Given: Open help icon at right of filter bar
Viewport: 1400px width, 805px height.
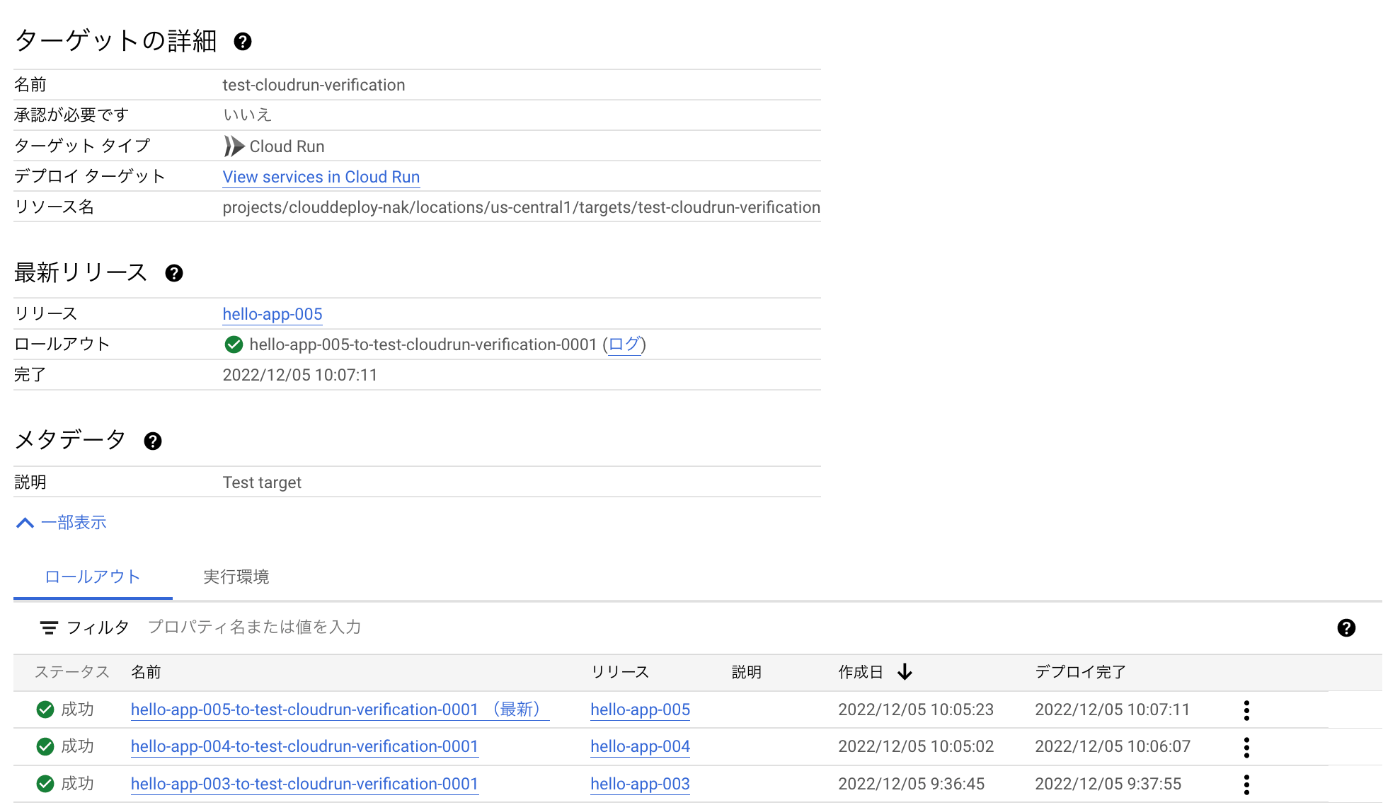Looking at the screenshot, I should point(1346,628).
